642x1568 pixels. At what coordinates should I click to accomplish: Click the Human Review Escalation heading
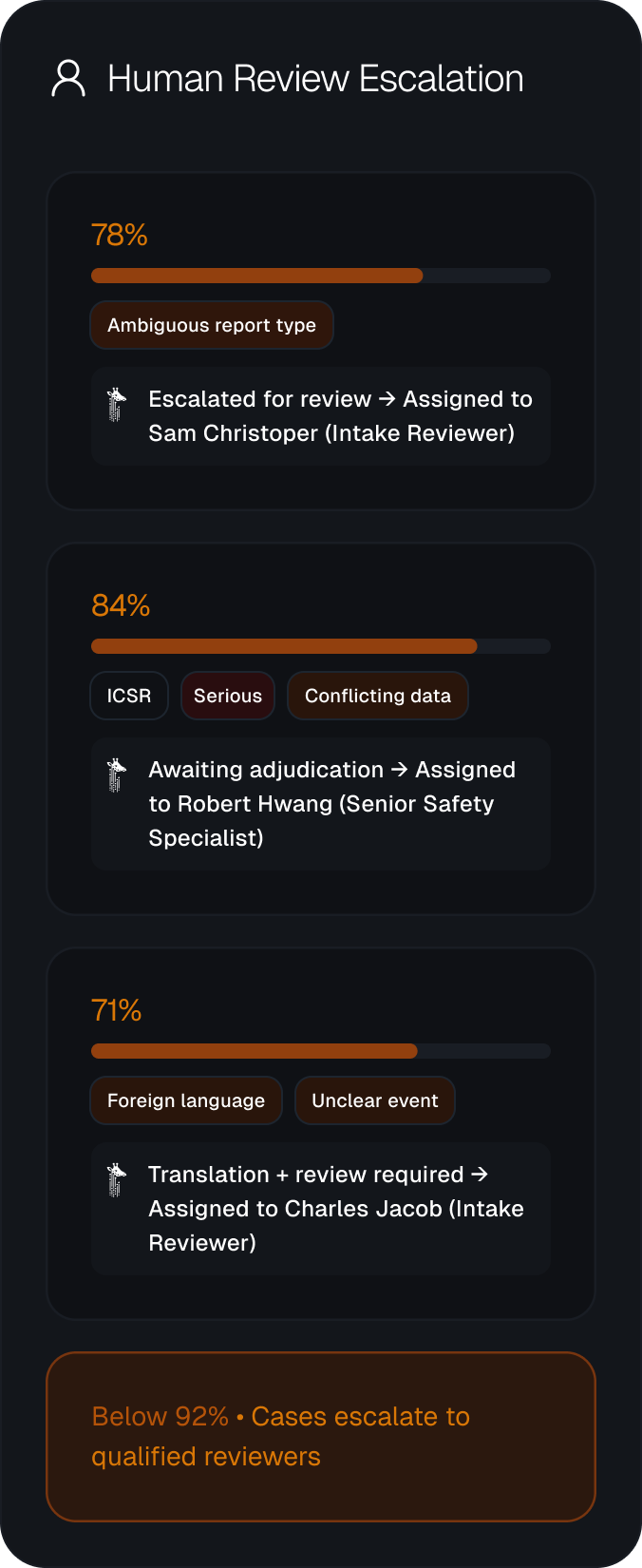(x=315, y=79)
